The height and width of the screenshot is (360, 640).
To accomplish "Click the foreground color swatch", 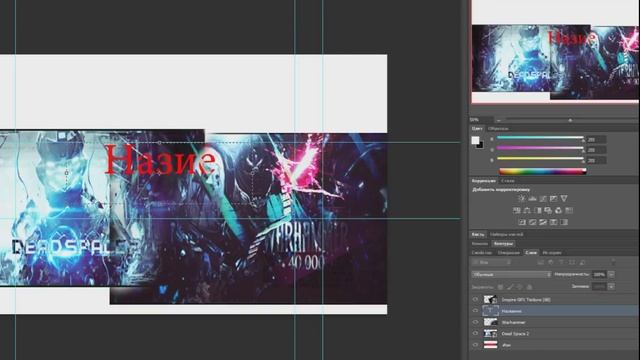I will (x=476, y=140).
